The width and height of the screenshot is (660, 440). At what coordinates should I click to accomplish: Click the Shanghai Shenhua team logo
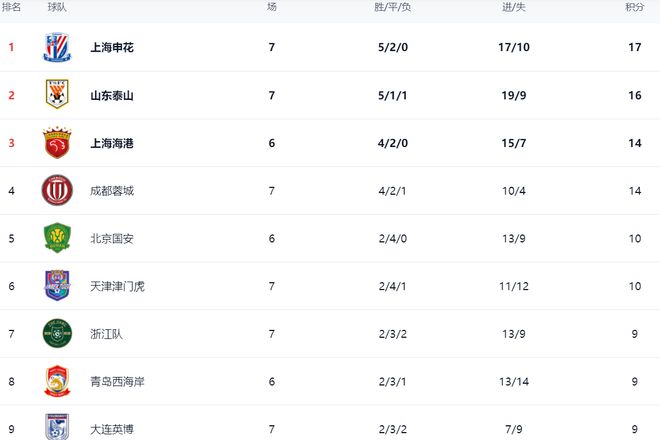pyautogui.click(x=57, y=47)
